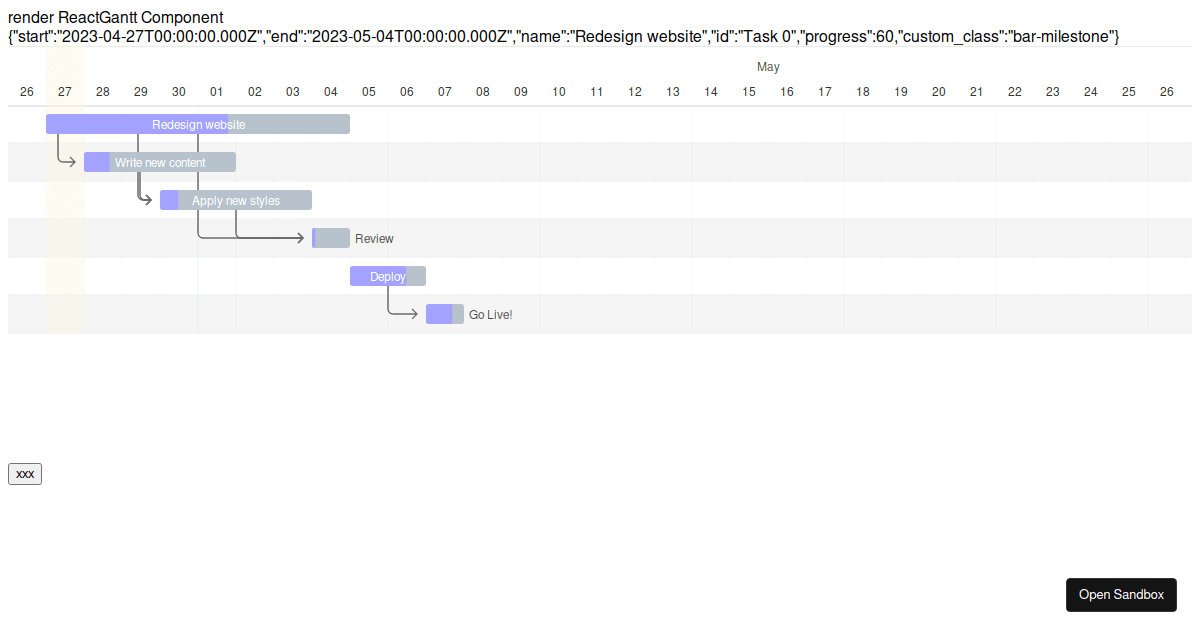The width and height of the screenshot is (1200, 630).
Task: Click date 01 in the header row
Action: (x=216, y=91)
